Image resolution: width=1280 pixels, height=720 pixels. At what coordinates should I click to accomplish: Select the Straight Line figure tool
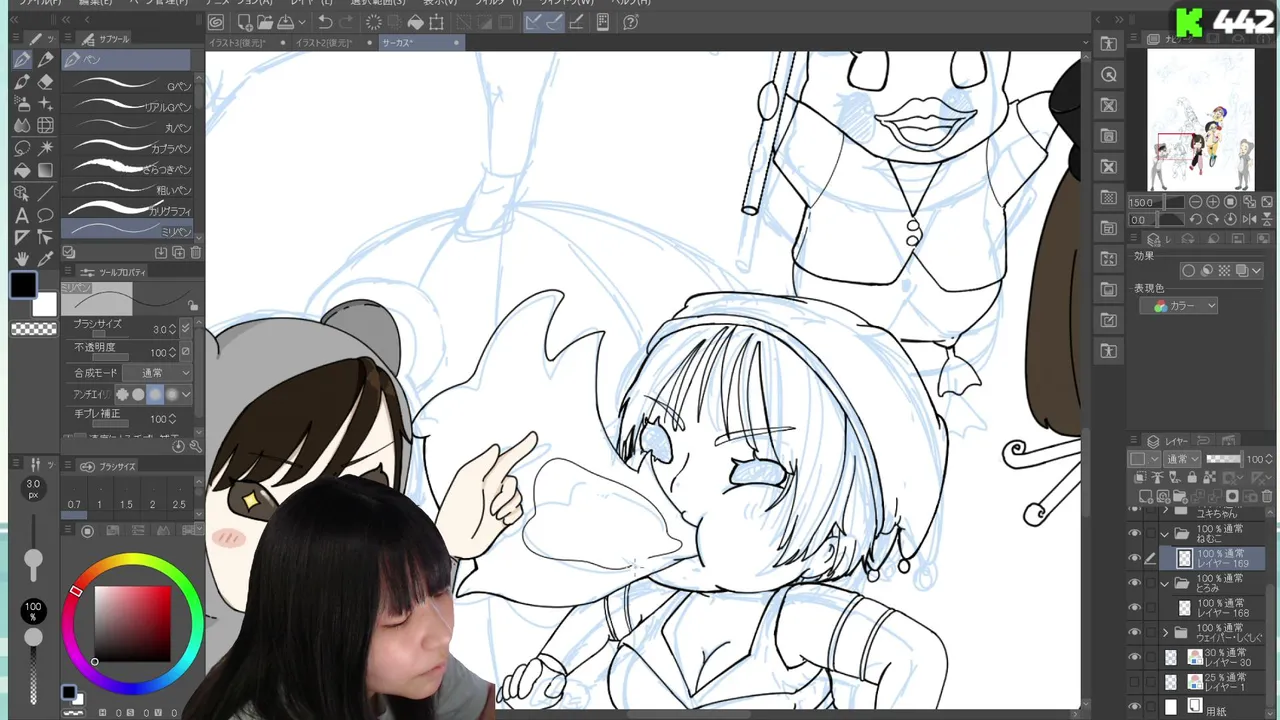point(45,193)
